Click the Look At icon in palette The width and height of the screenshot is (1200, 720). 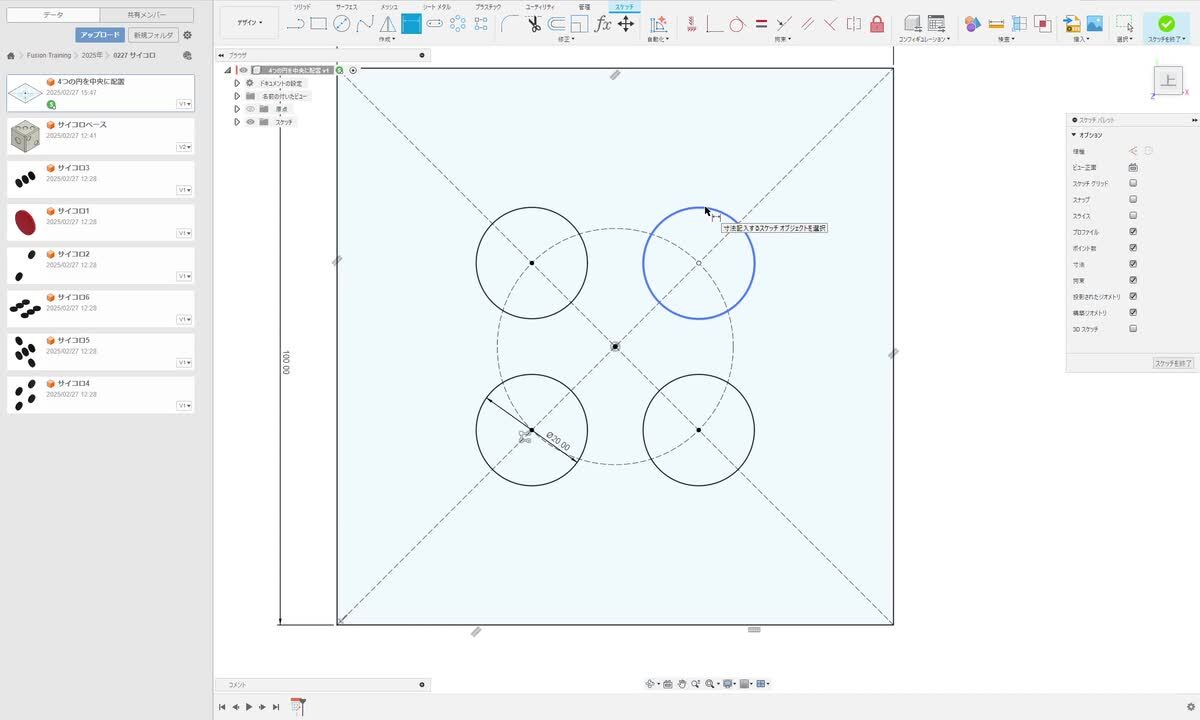pos(1134,167)
